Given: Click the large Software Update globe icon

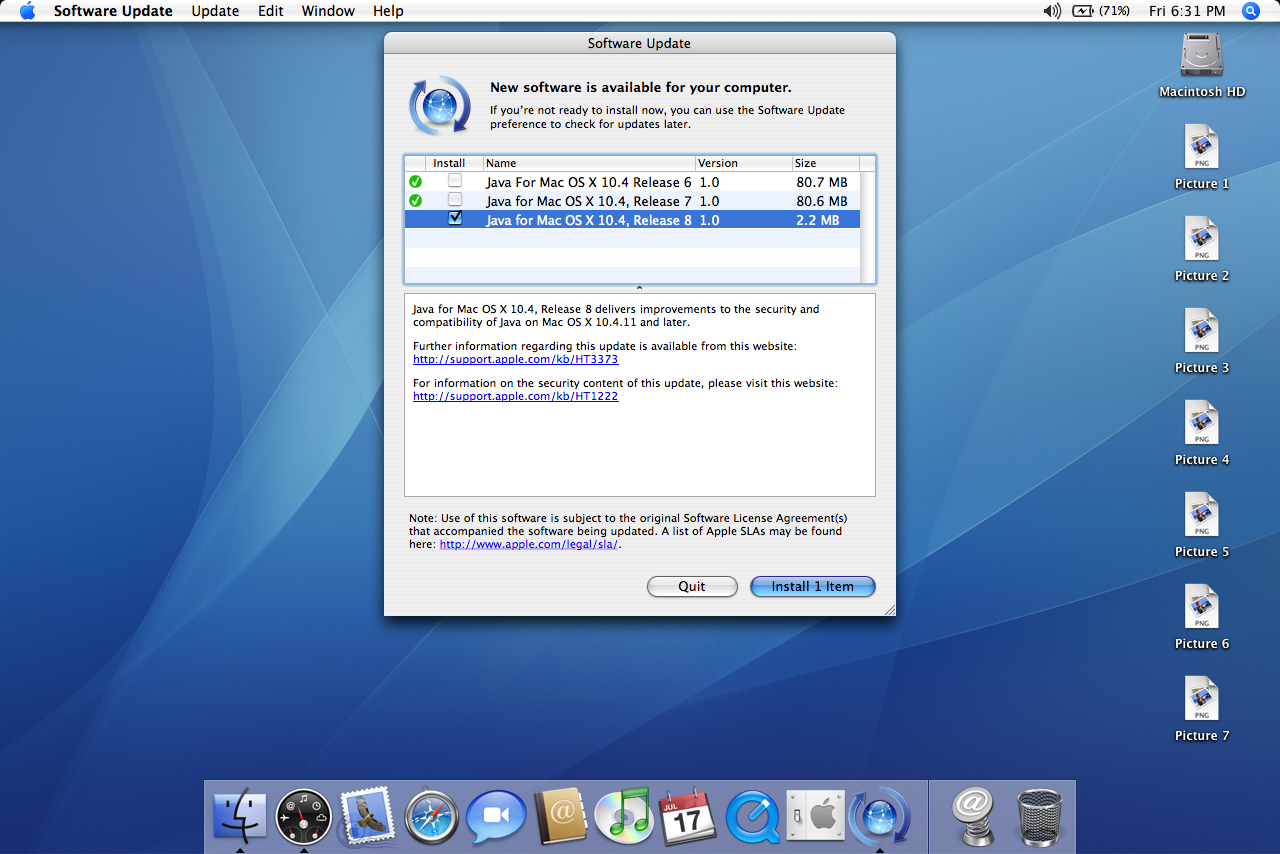Looking at the screenshot, I should tap(439, 105).
